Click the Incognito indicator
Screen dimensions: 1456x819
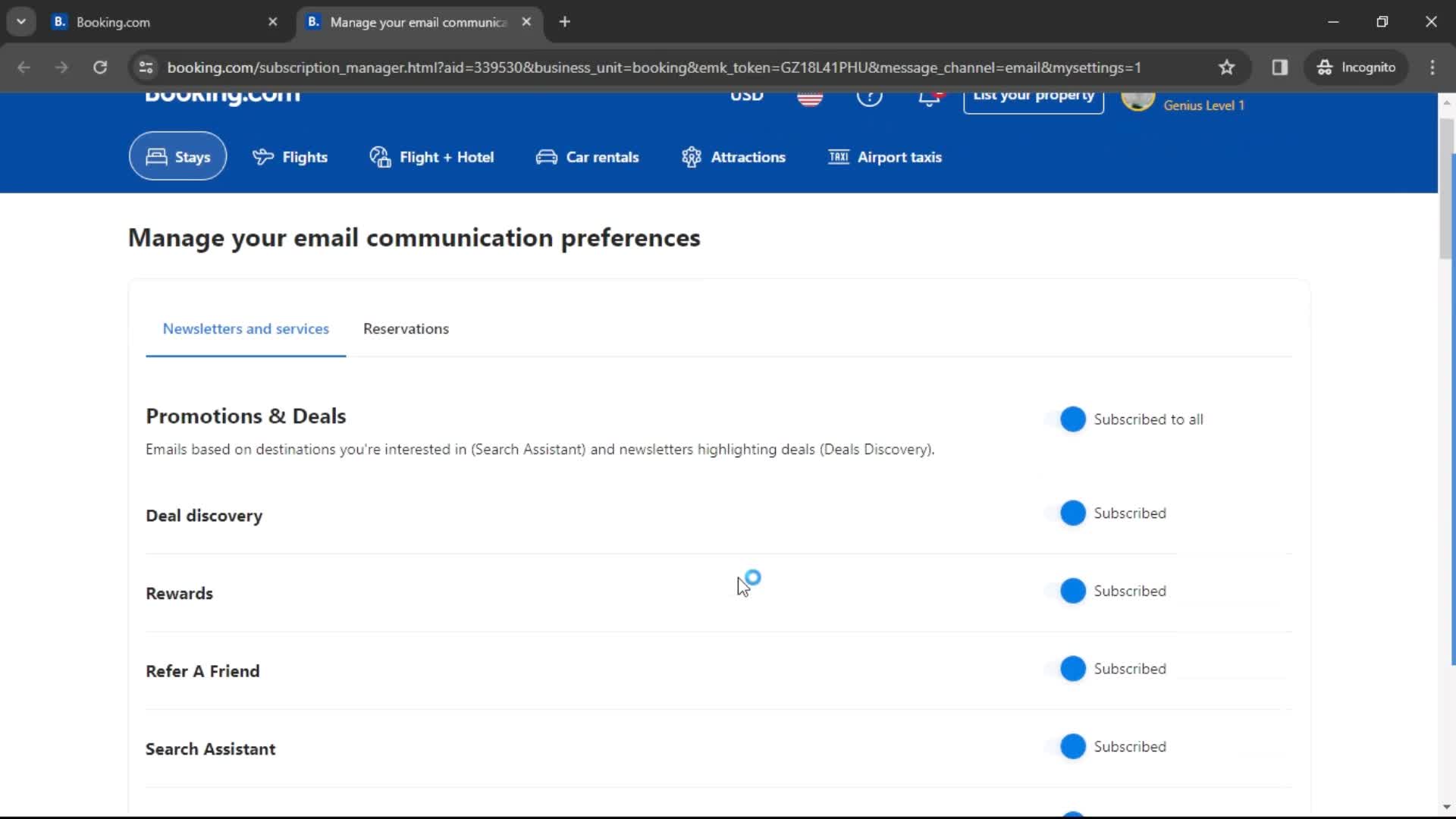point(1356,67)
